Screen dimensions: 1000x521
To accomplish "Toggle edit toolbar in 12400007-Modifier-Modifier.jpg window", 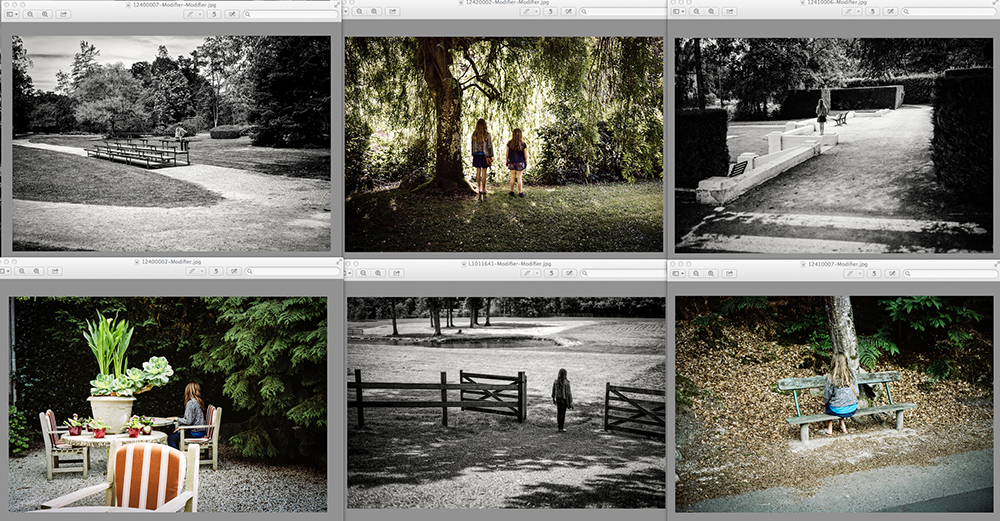I will 232,14.
